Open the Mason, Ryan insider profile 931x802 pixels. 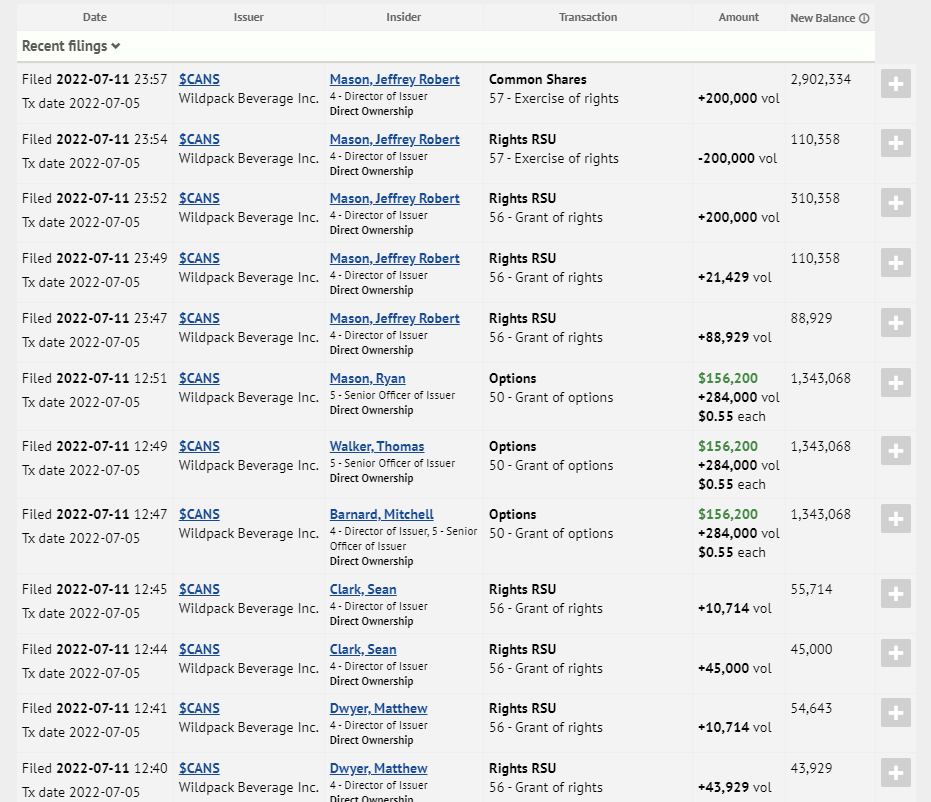tap(368, 378)
